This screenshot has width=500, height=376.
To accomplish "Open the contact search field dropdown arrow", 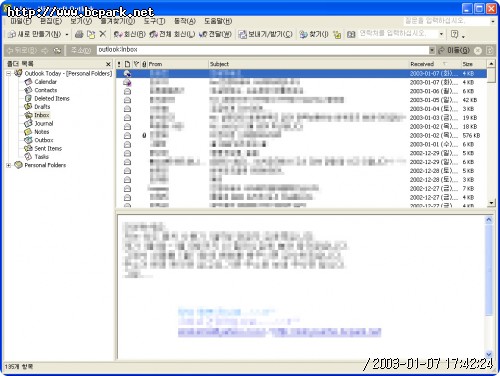I will point(441,34).
